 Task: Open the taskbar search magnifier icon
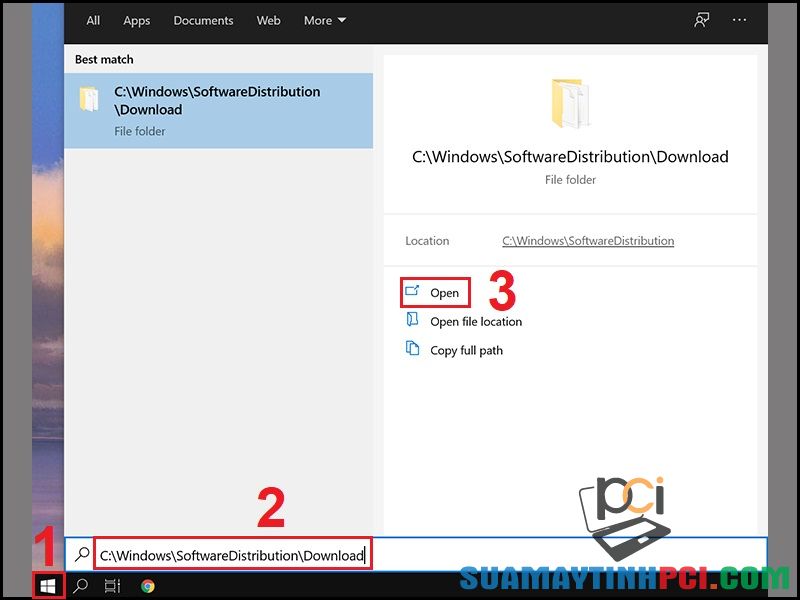pos(80,586)
